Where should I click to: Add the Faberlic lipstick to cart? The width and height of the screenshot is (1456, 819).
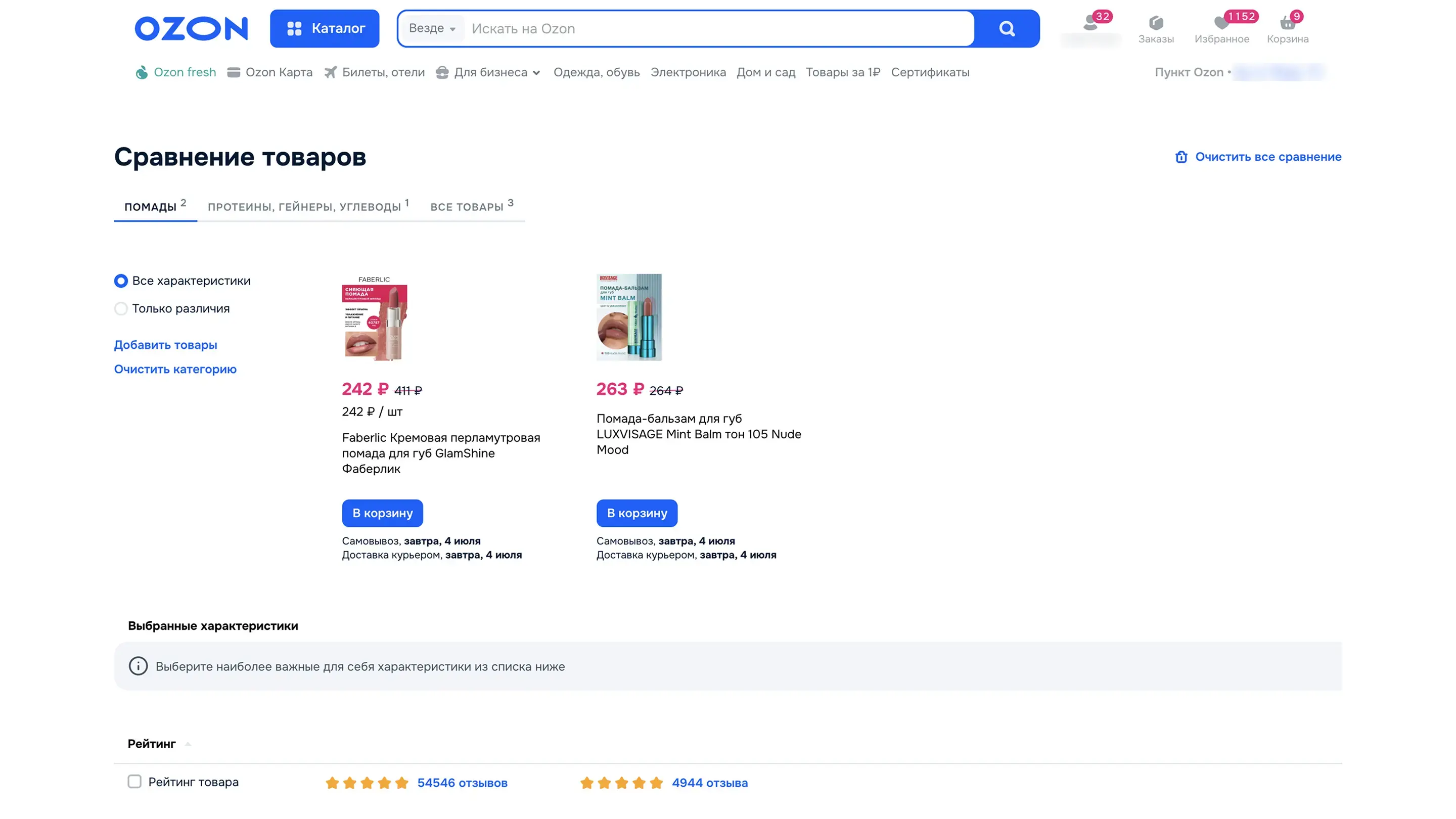click(x=383, y=513)
